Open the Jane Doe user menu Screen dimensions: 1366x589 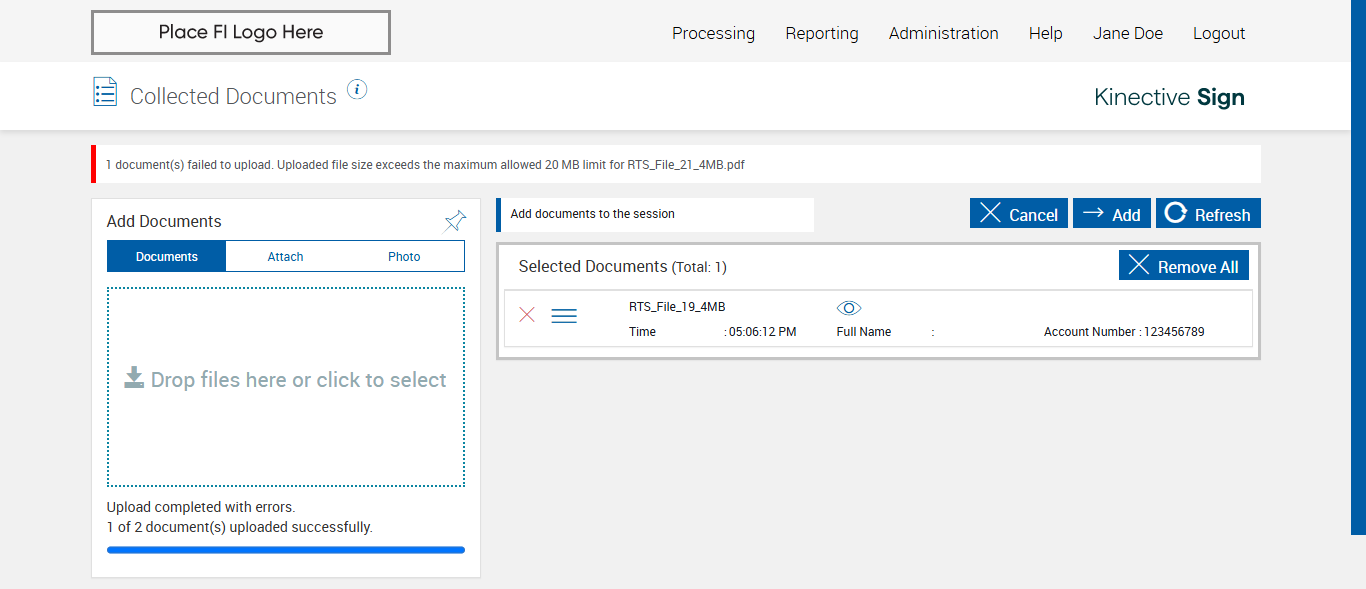1127,33
